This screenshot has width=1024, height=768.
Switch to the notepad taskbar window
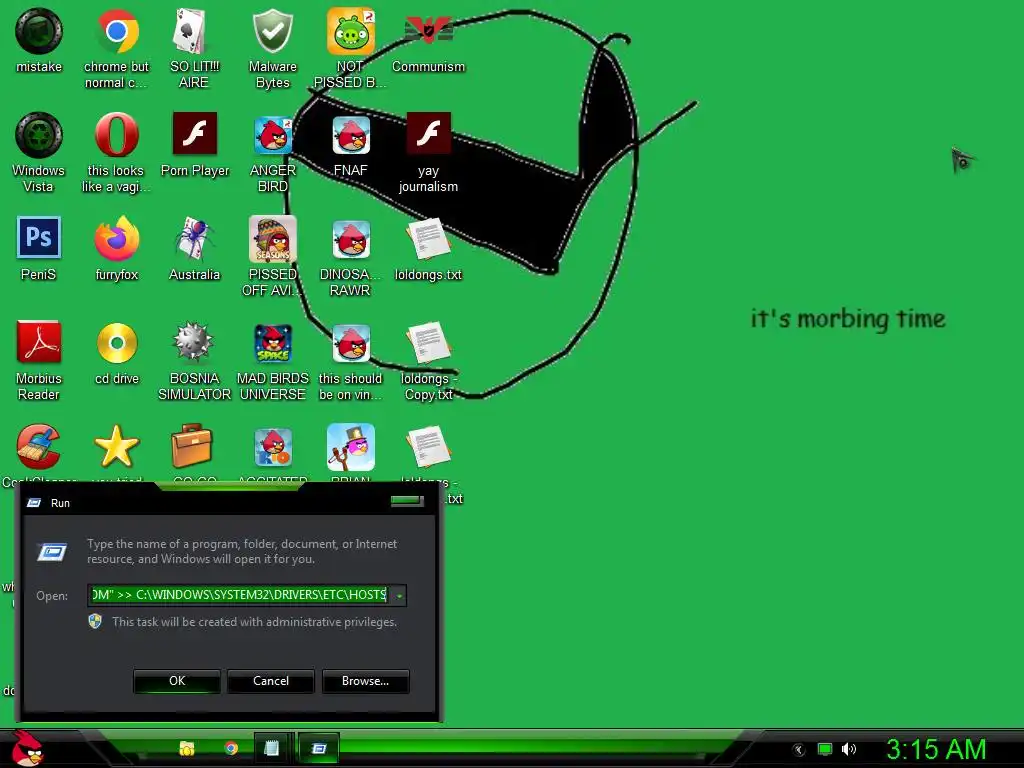tap(272, 748)
